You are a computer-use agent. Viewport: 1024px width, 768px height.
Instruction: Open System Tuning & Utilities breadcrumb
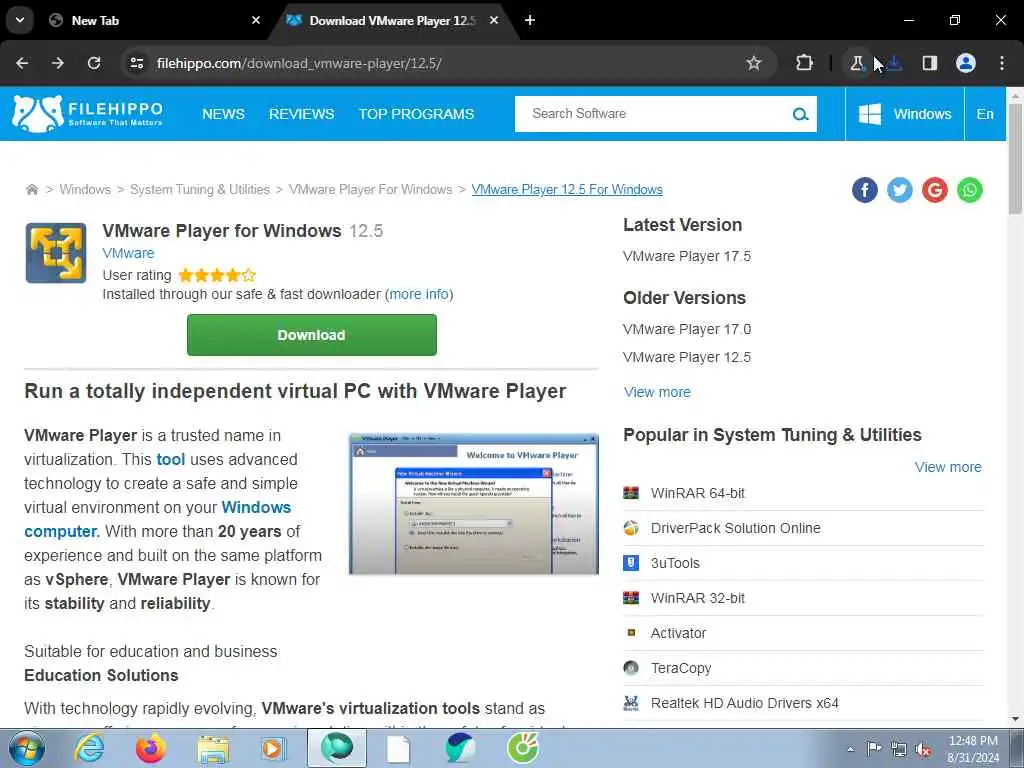pos(200,189)
